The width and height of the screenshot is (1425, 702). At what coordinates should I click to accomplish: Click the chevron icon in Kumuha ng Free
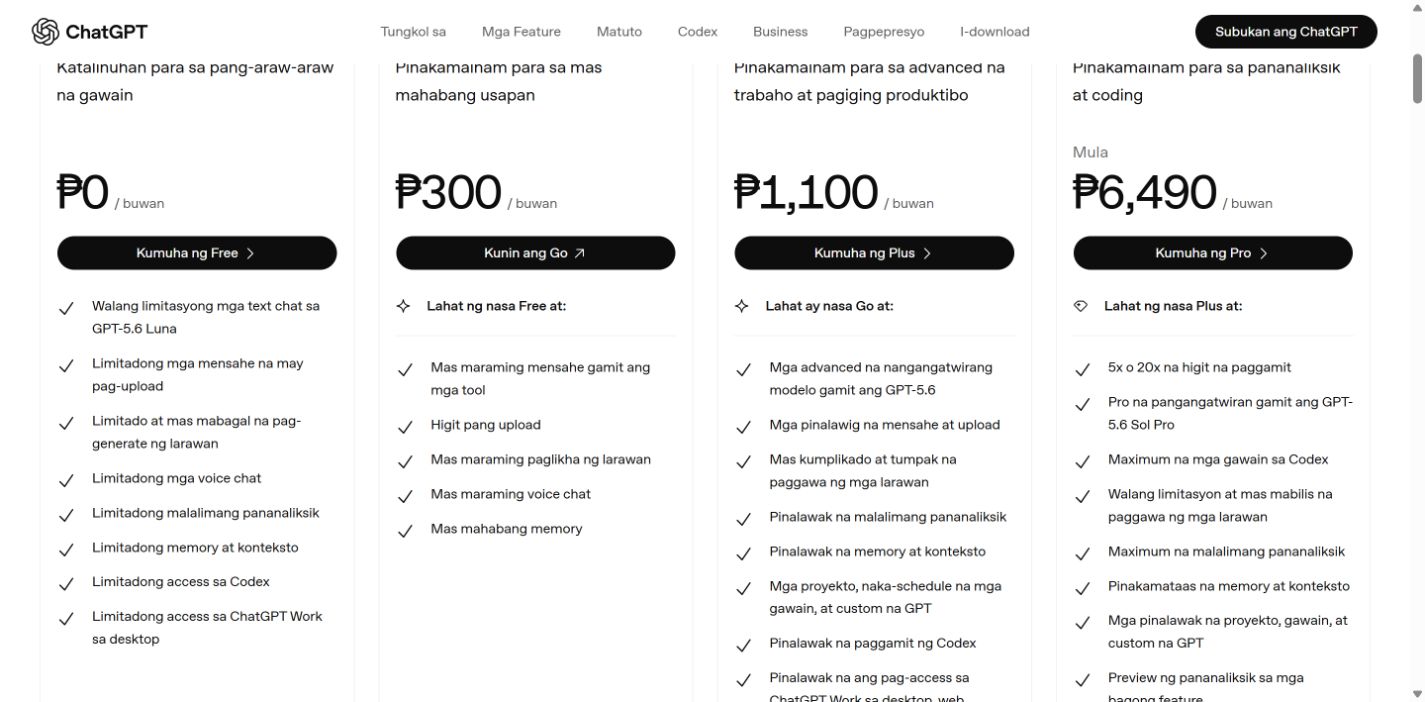[x=250, y=254]
